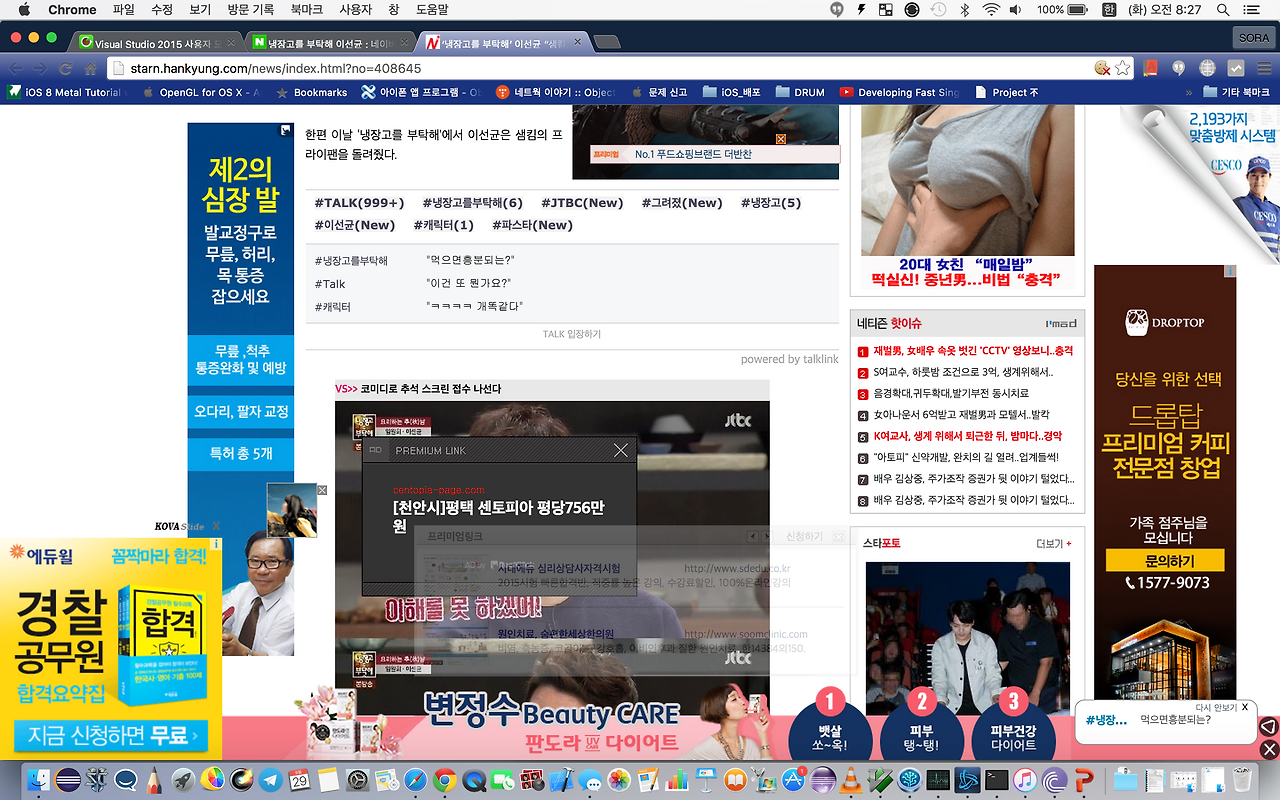This screenshot has height=800, width=1280.
Task: Click the #JTBC(New) hashtag
Action: [x=582, y=203]
